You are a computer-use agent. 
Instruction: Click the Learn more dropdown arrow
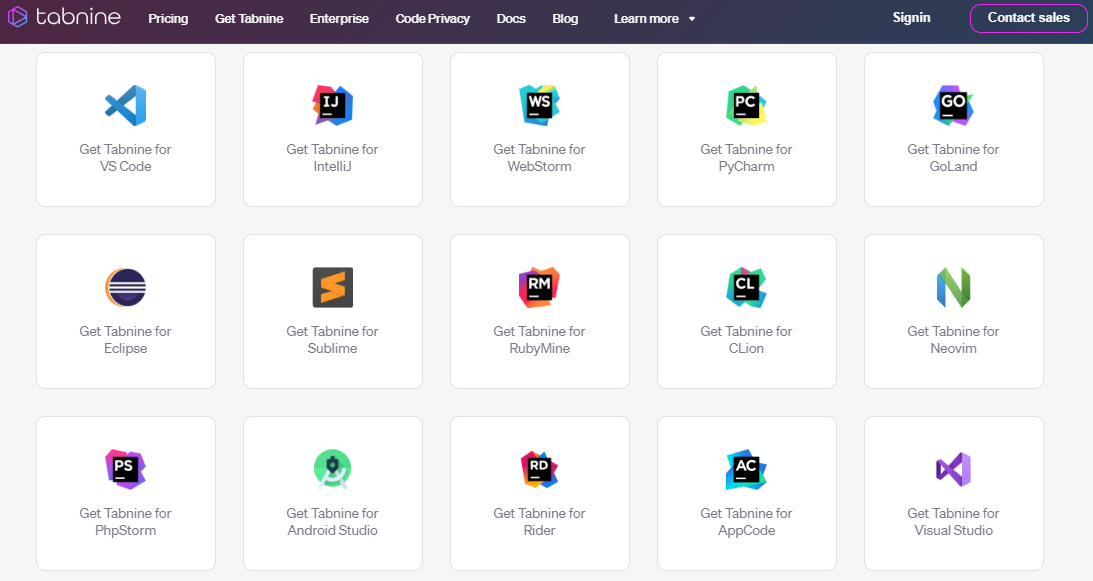692,19
